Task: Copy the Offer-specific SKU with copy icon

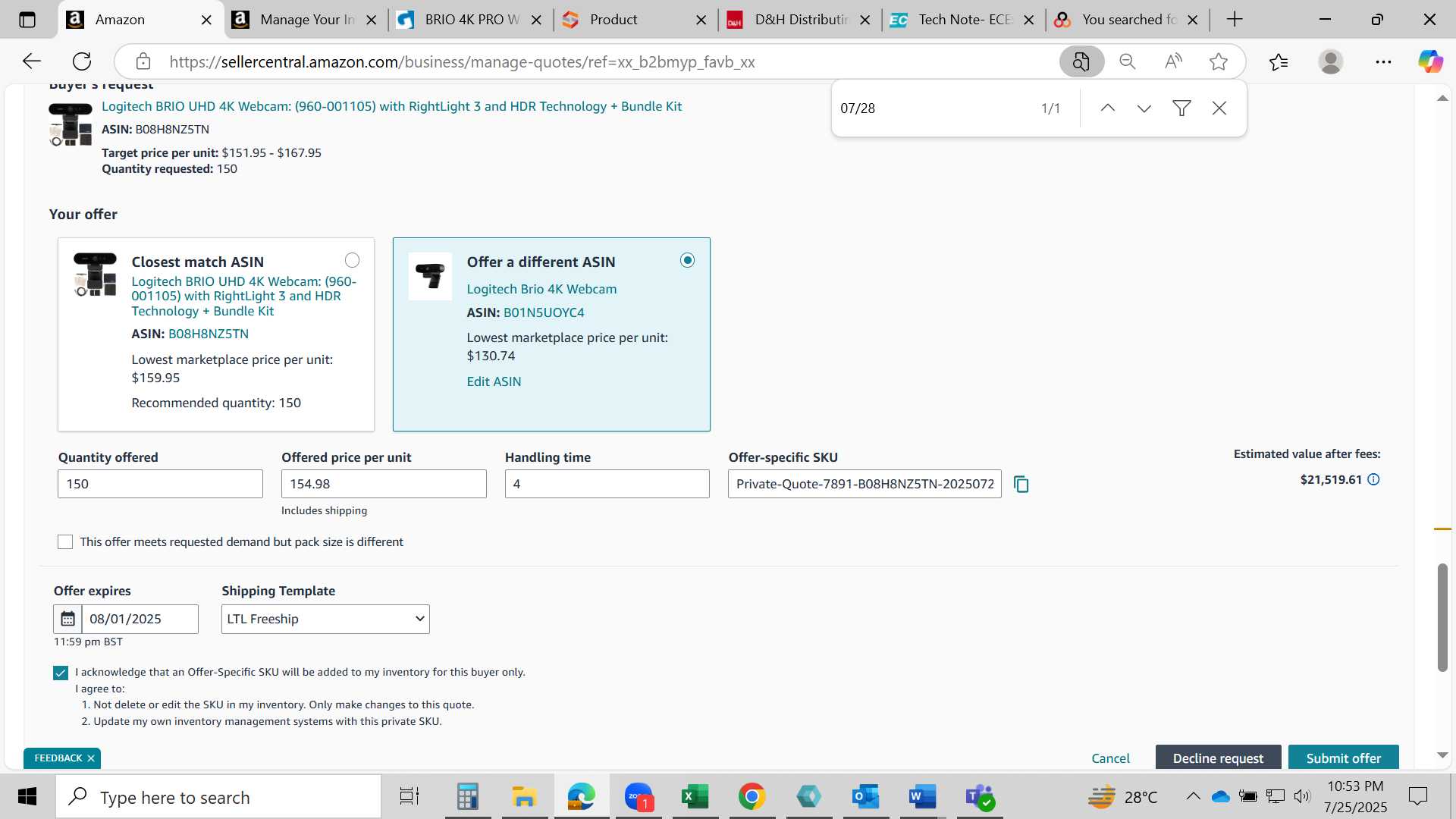Action: 1021,484
